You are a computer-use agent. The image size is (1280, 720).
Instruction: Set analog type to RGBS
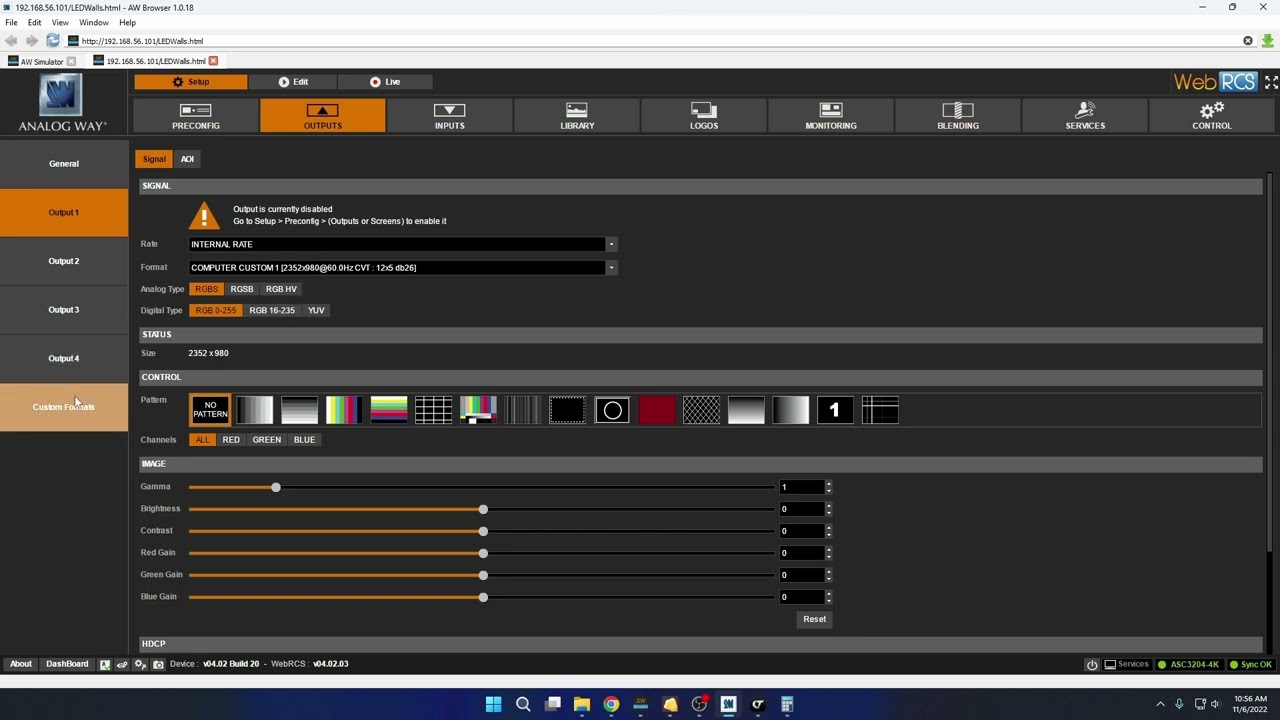point(206,289)
